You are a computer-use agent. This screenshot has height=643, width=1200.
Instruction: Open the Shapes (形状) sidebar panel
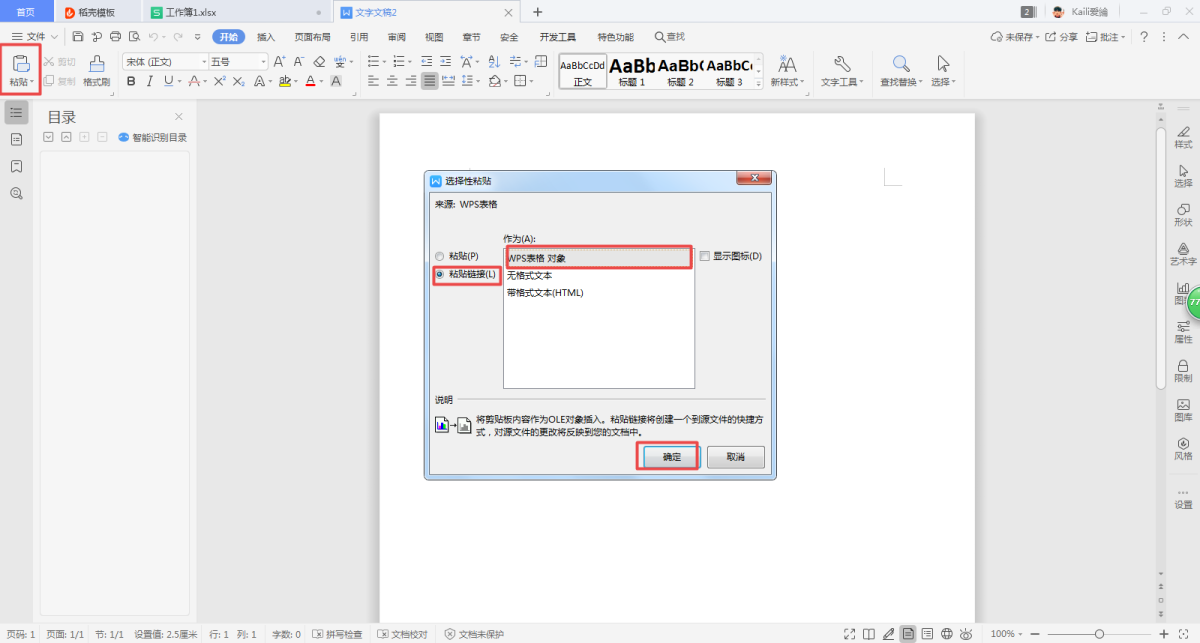(1183, 214)
